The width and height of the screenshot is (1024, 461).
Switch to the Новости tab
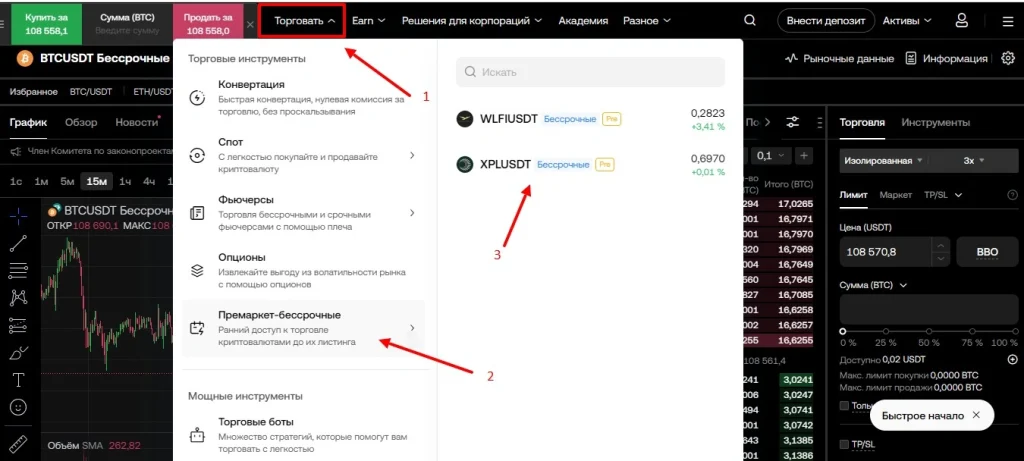tap(136, 122)
